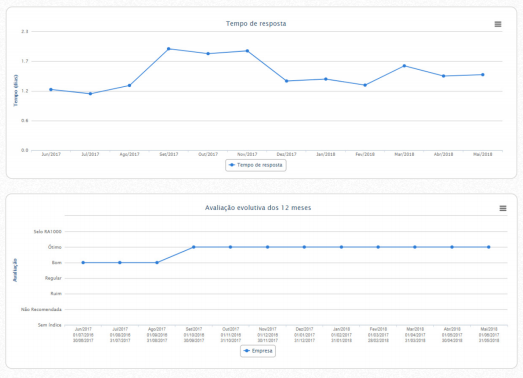Select the Jun/2017 point on response time chart
The width and height of the screenshot is (523, 378).
click(51, 89)
